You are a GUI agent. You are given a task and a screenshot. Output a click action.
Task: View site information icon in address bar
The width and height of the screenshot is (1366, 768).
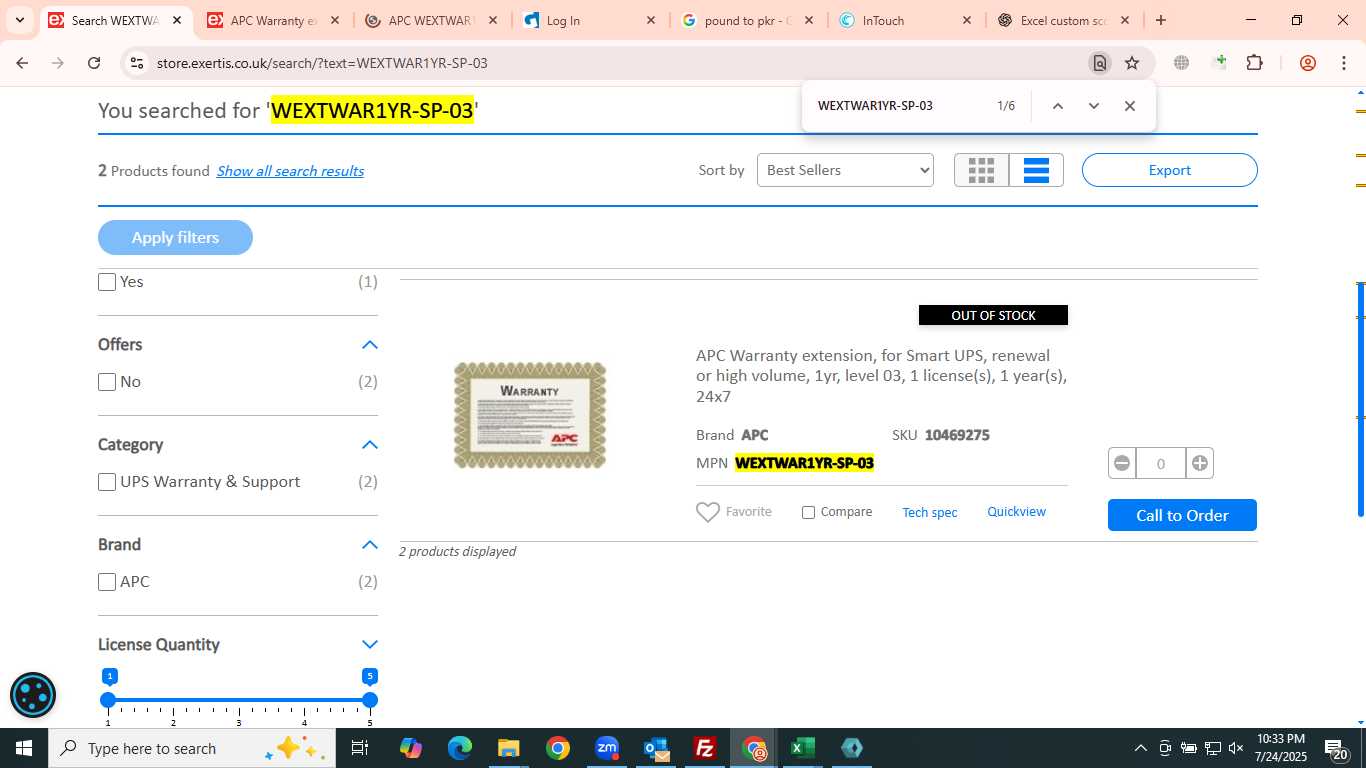tap(137, 63)
